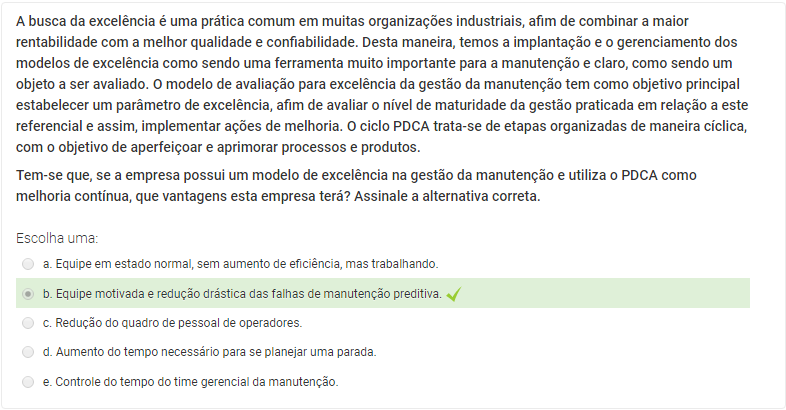Click the green correct-answer checkmark icon

tap(454, 294)
